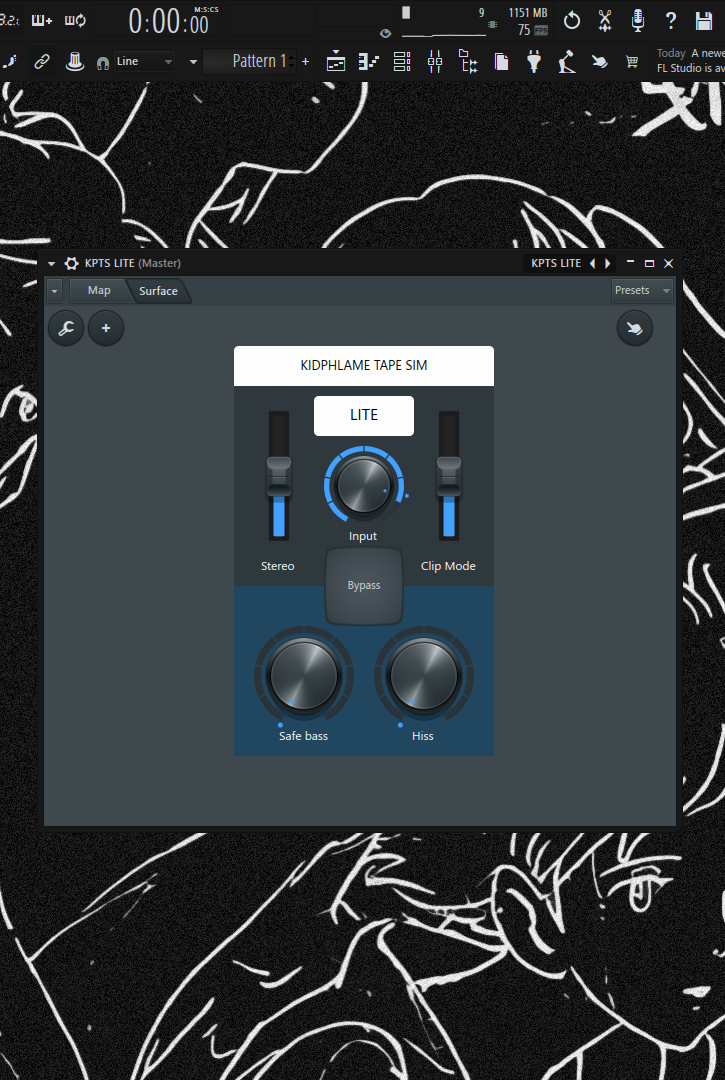
Task: Open the KPTS LITE window title menu arrow
Action: click(x=51, y=264)
